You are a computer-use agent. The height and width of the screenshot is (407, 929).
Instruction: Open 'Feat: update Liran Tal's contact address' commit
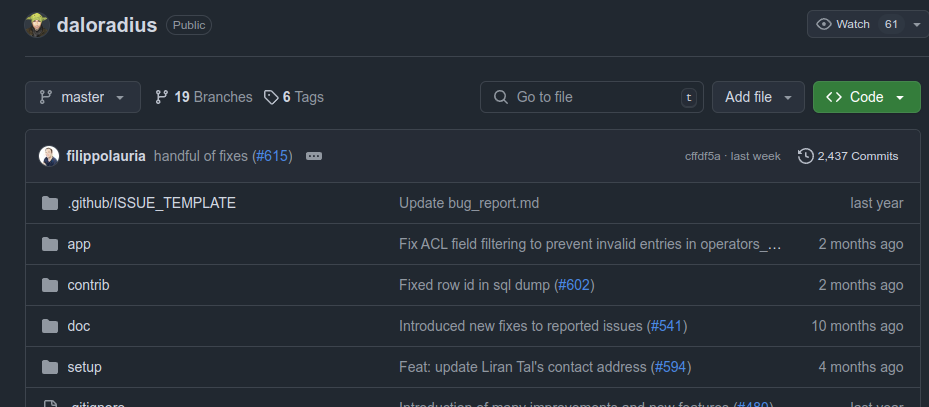(523, 367)
